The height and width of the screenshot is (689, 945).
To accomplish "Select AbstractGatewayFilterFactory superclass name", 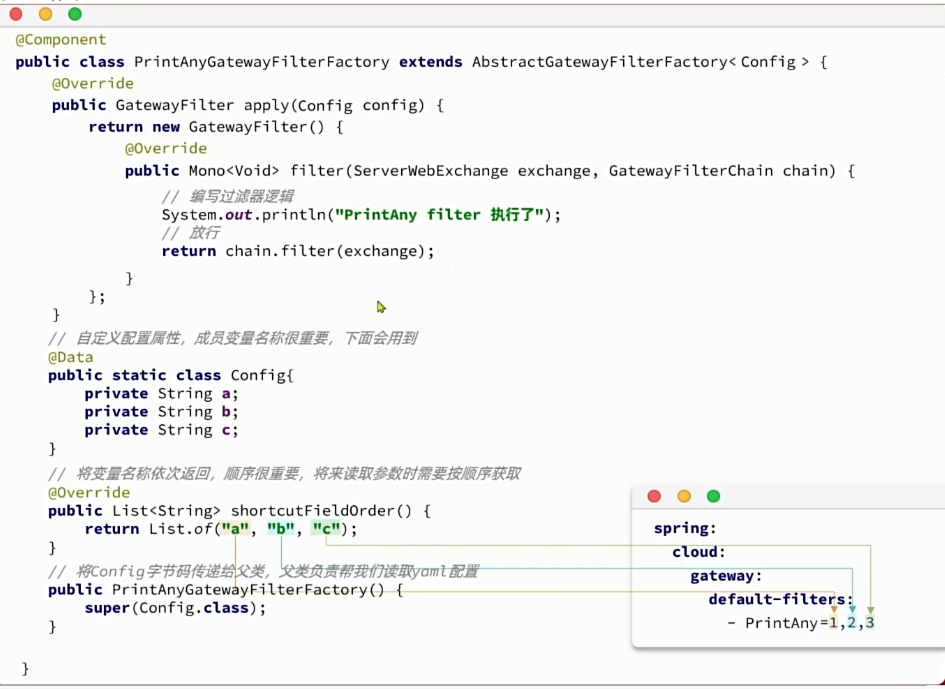I will 599,62.
